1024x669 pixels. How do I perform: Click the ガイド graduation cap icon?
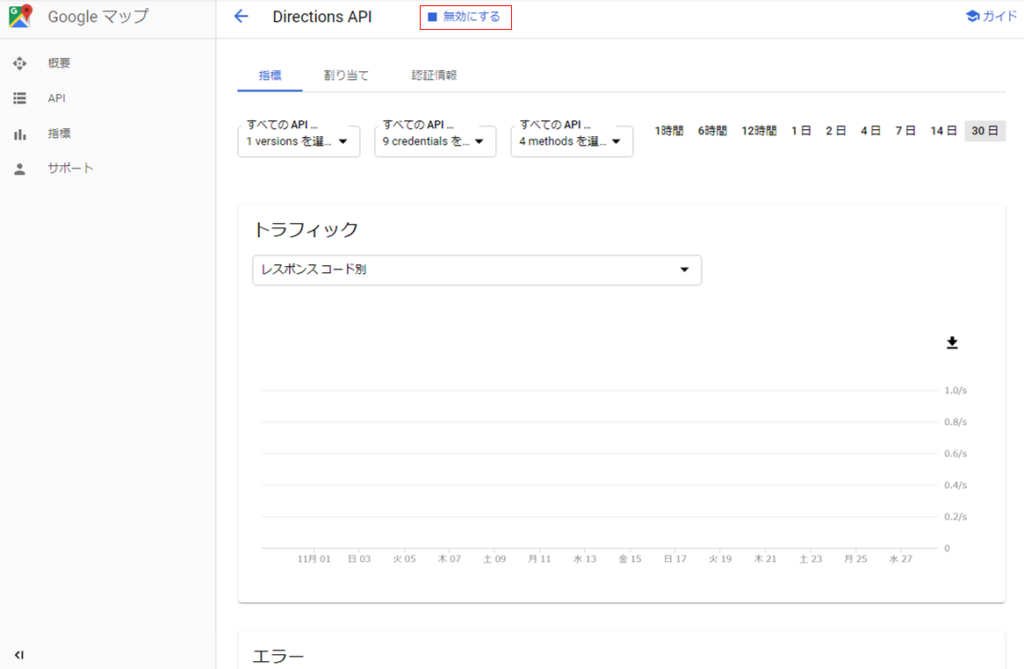click(972, 16)
